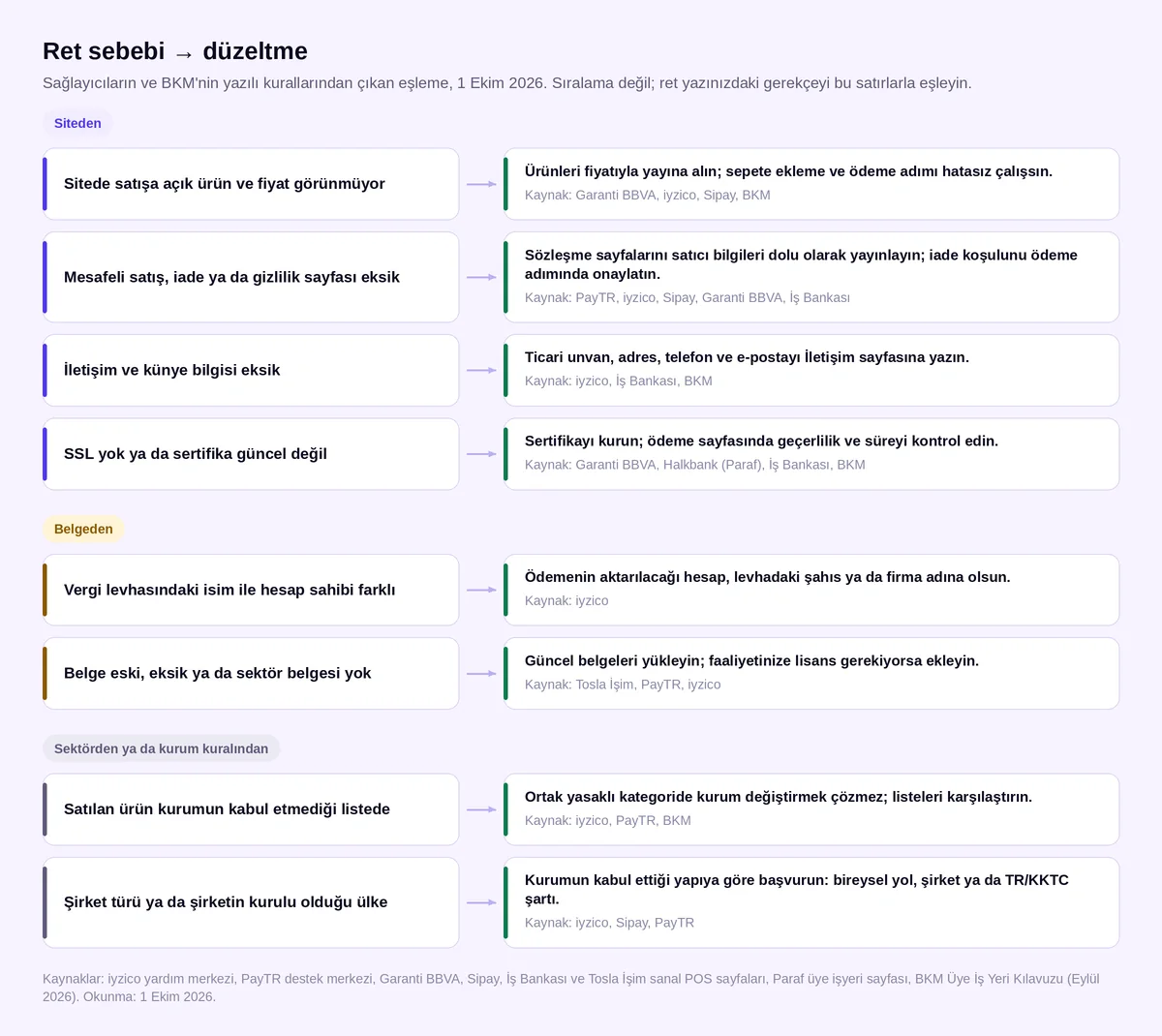Viewport: 1162px width, 1036px height.
Task: Select the 'Siteden' category tag
Action: 77,123
